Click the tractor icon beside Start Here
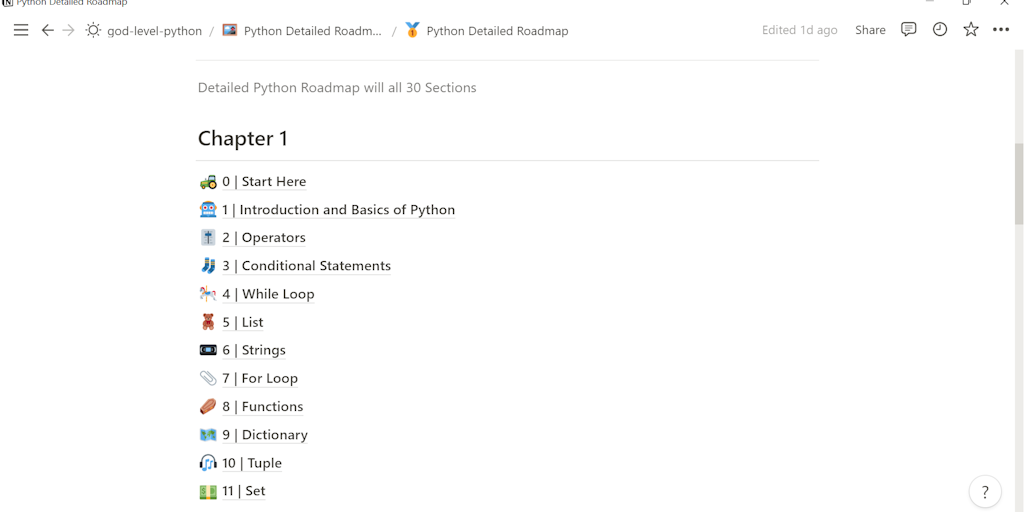This screenshot has height=512, width=1024. 208,182
